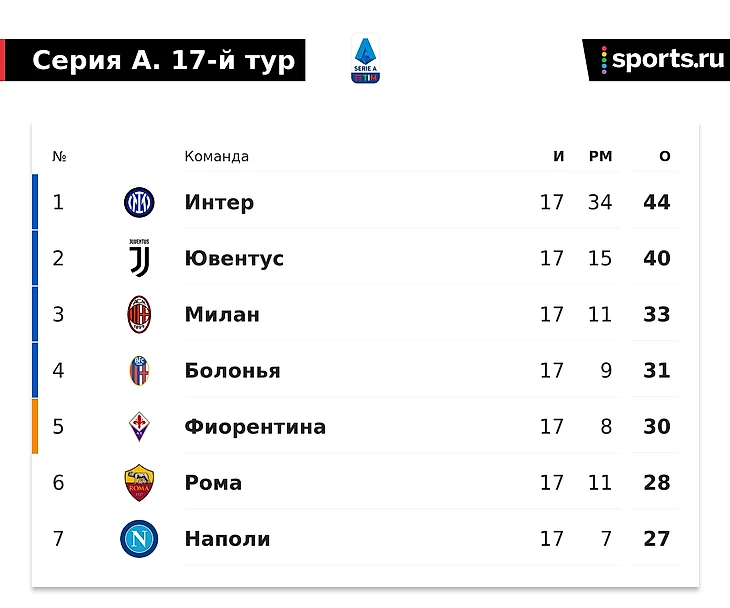This screenshot has height=608, width=730.
Task: Click the Napoli club logo
Action: pyautogui.click(x=139, y=539)
